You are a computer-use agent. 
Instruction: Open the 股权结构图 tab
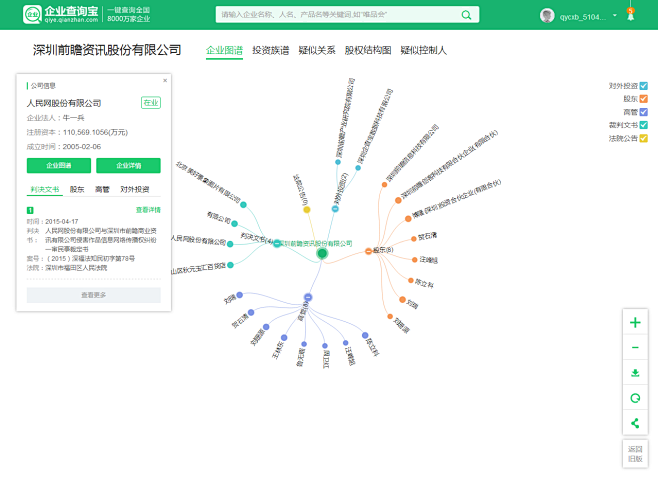pyautogui.click(x=368, y=51)
